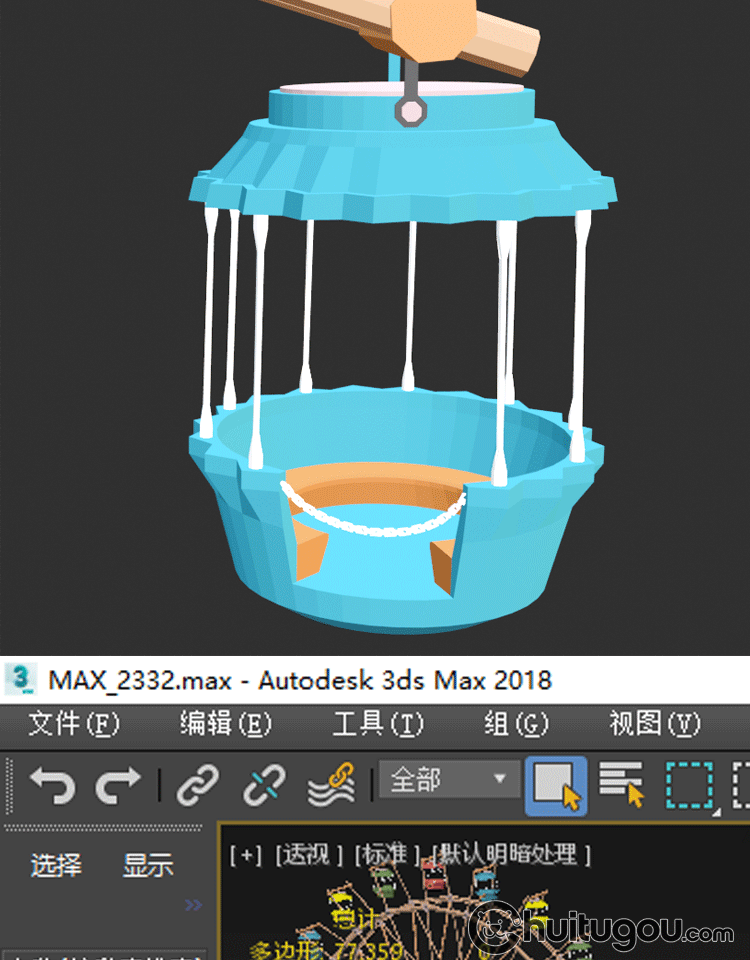The image size is (750, 960).
Task: Click the Rectangular Selection Region icon
Action: pyautogui.click(x=689, y=785)
